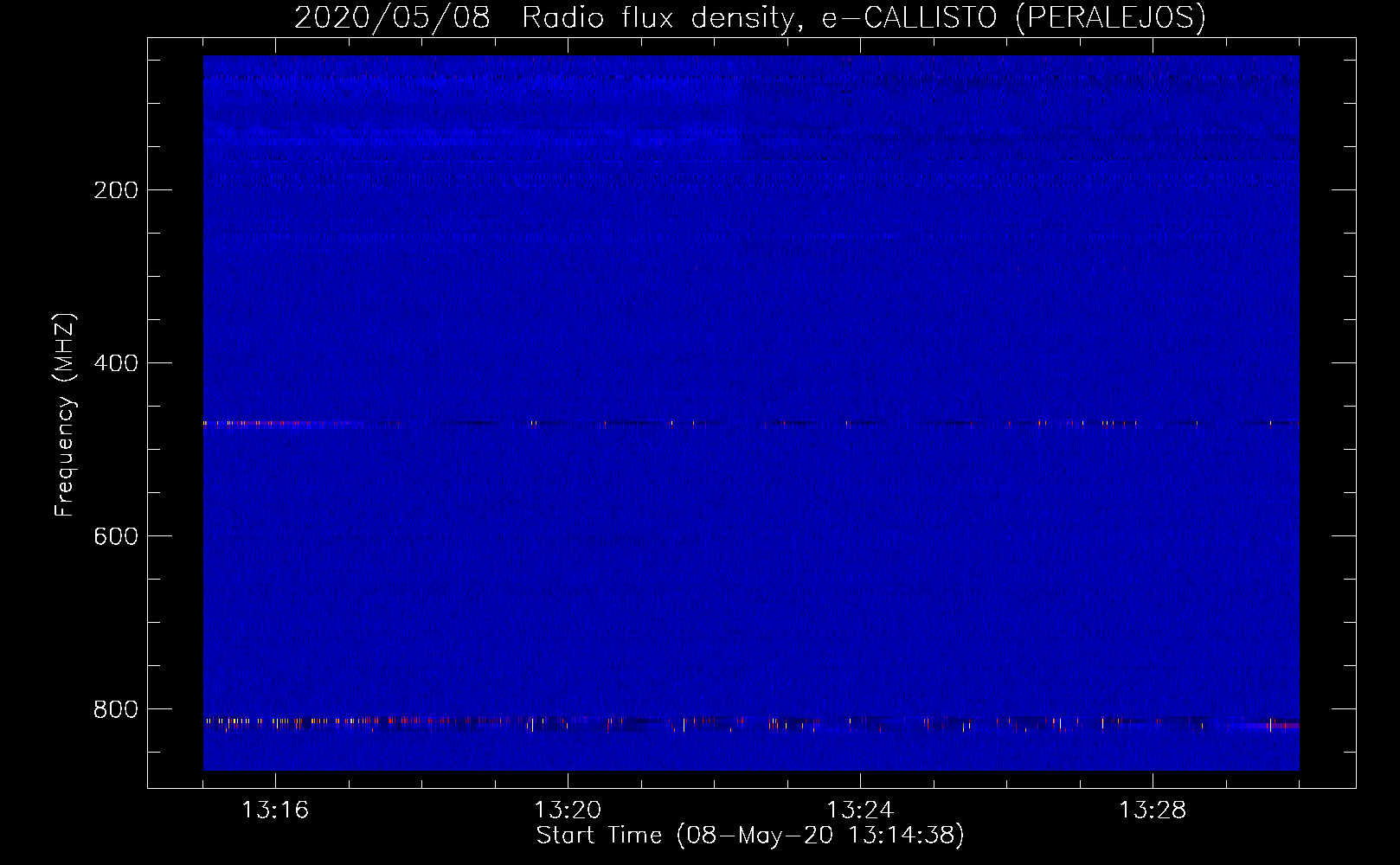
Task: Select the '400' frequency axis label
Action: (x=116, y=363)
